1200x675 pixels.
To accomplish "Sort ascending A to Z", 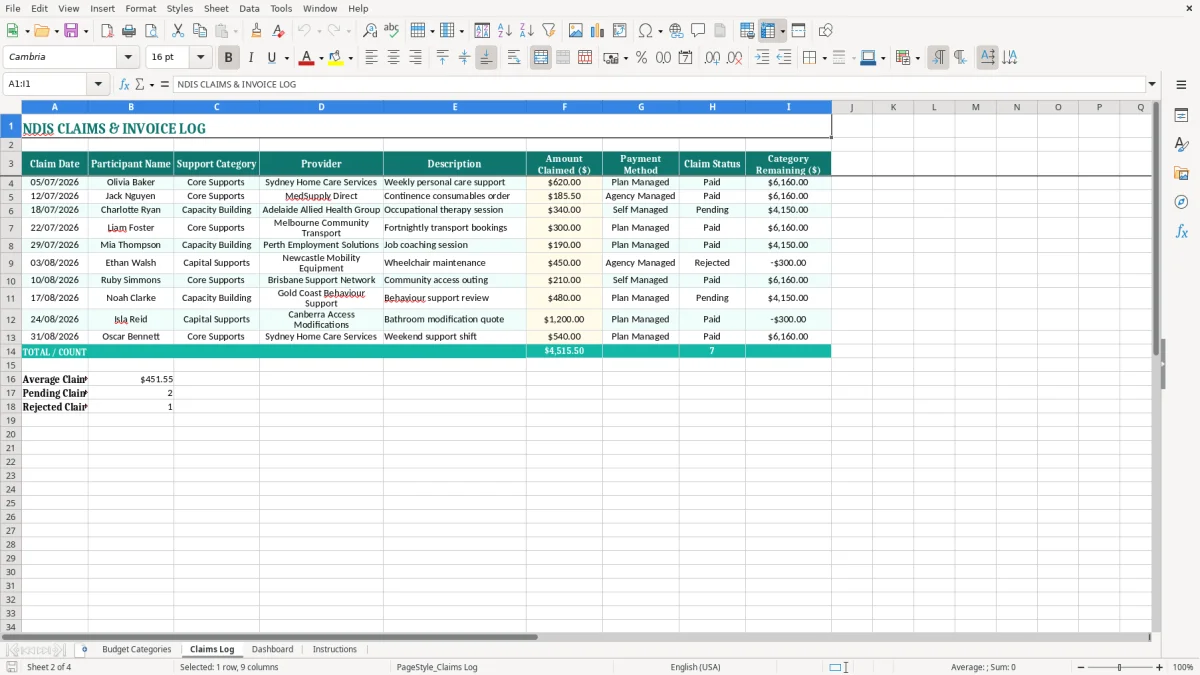I will click(505, 31).
